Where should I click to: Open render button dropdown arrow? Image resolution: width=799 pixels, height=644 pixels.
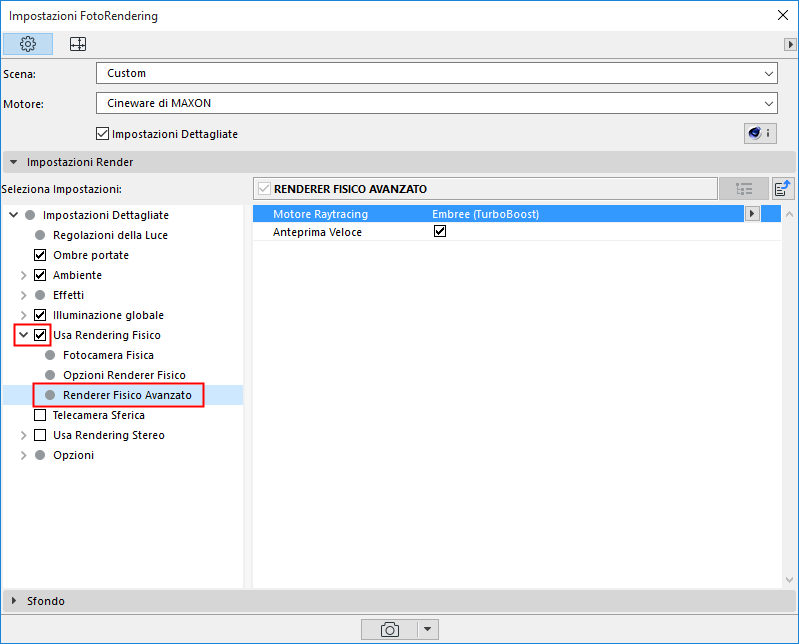[428, 629]
